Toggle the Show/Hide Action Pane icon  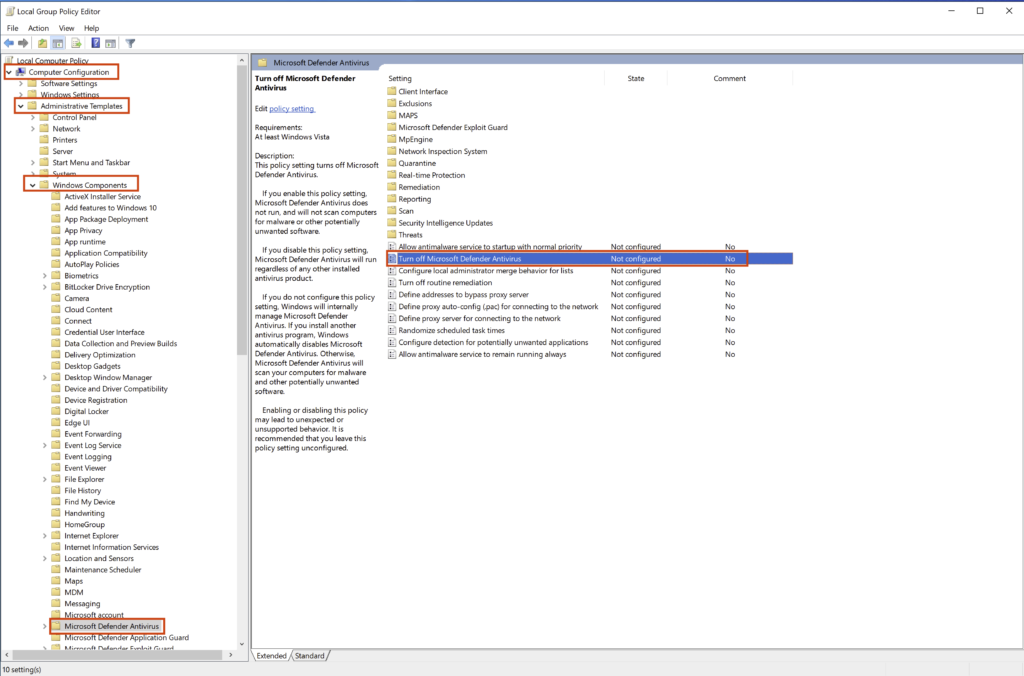coord(110,43)
